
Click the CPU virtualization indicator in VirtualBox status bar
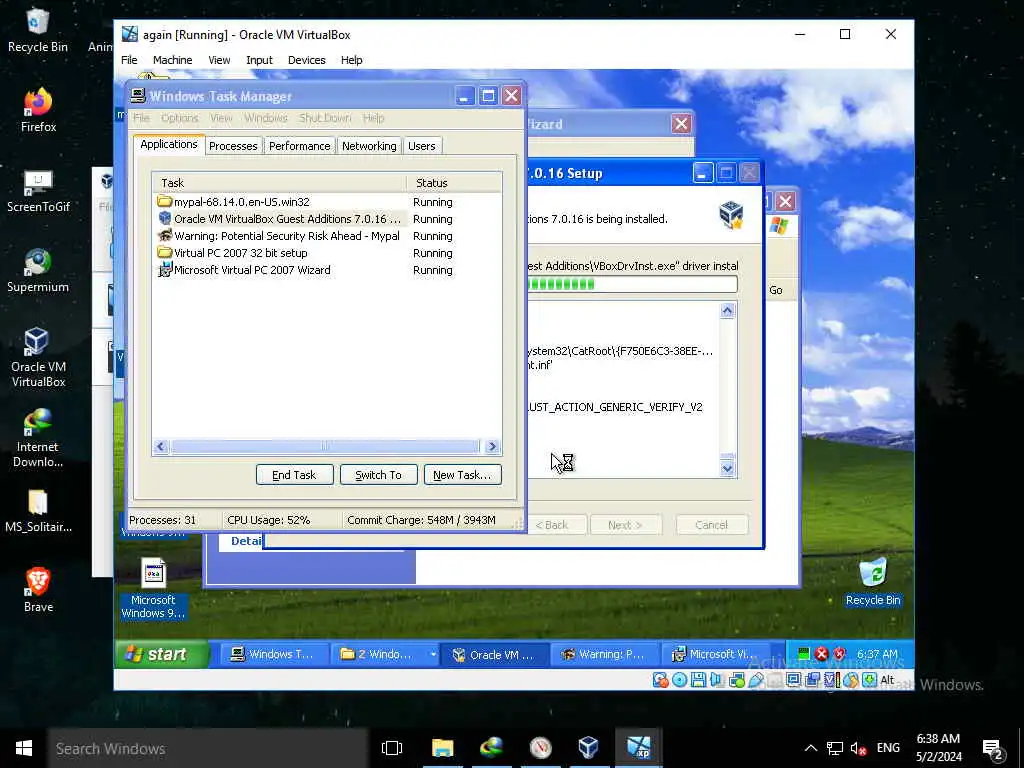pos(831,680)
